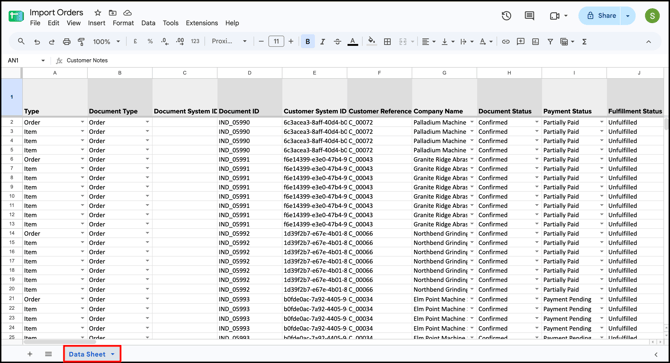The height and width of the screenshot is (363, 670).
Task: Open side panel arrow at bottom right
Action: coord(656,354)
